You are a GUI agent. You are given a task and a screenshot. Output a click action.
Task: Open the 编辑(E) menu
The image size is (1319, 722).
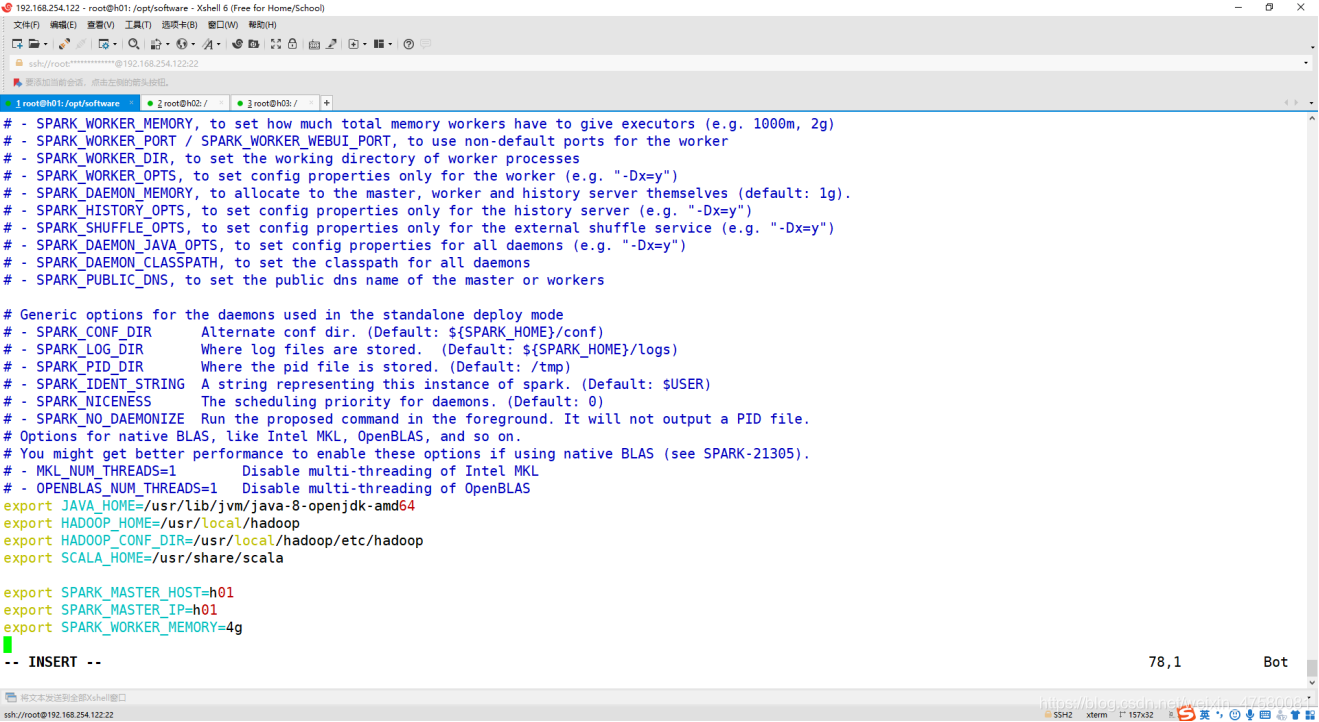(63, 24)
